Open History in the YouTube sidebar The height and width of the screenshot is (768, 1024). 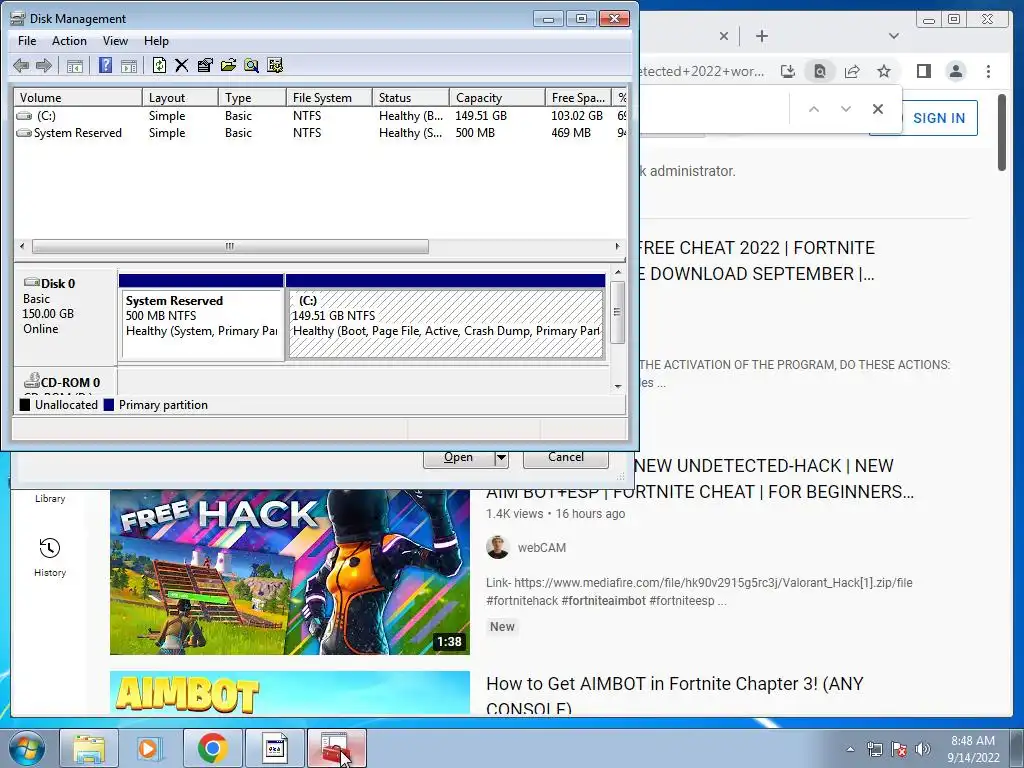tap(50, 557)
